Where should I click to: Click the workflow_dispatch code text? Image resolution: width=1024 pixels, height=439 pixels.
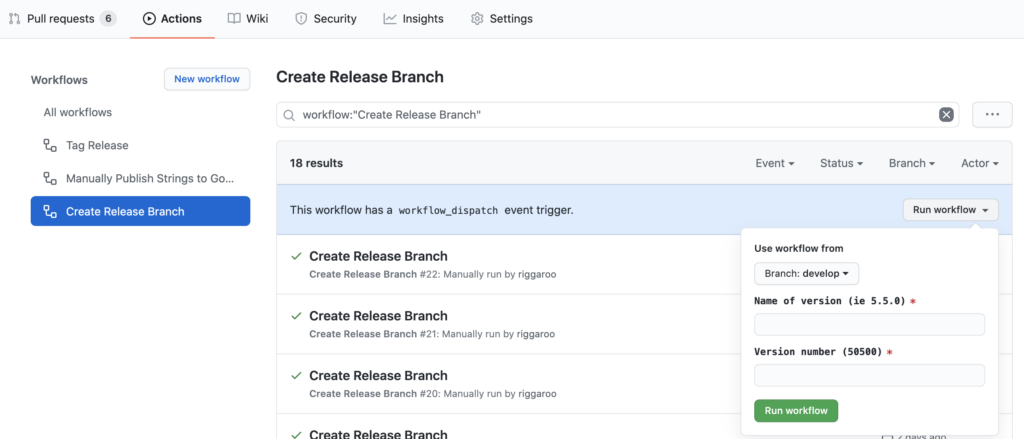click(448, 210)
